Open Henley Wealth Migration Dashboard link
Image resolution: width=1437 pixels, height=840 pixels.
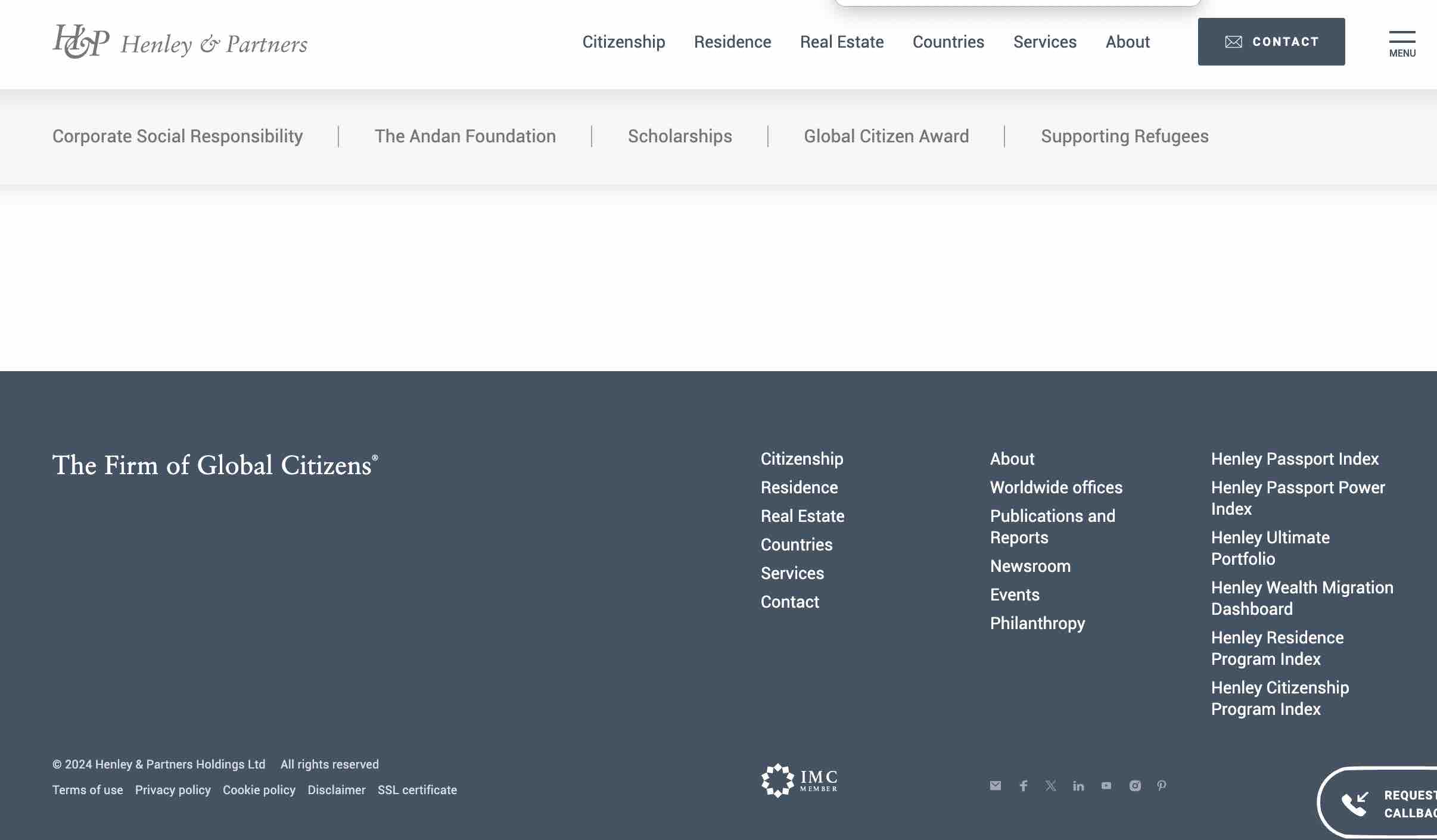tap(1302, 598)
